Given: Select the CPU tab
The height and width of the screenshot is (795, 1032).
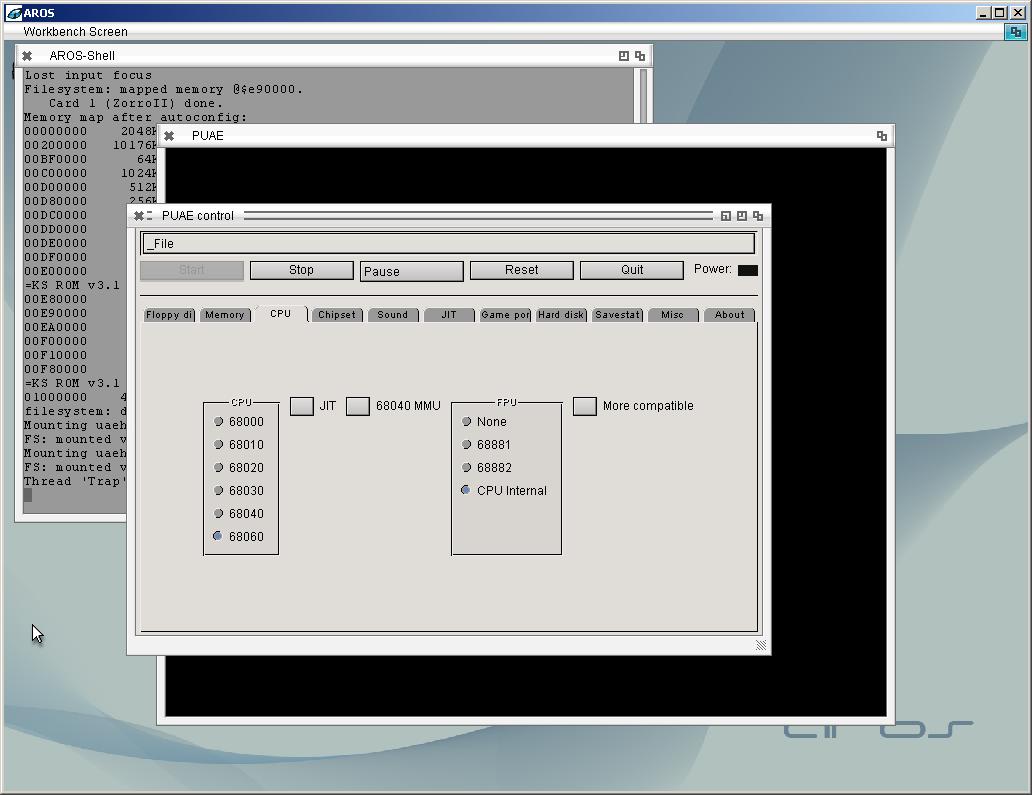Looking at the screenshot, I should (x=280, y=314).
